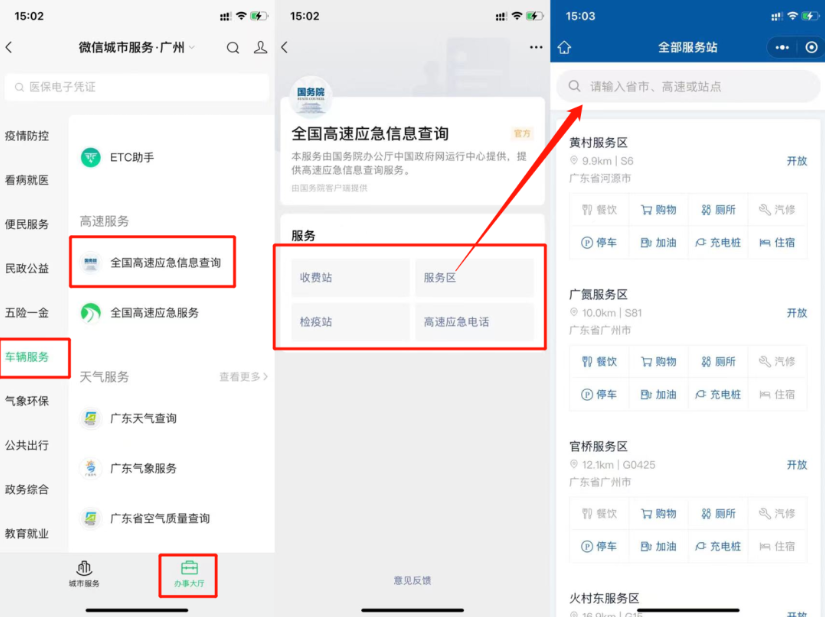Open the 广东气象服务 icon

90,468
